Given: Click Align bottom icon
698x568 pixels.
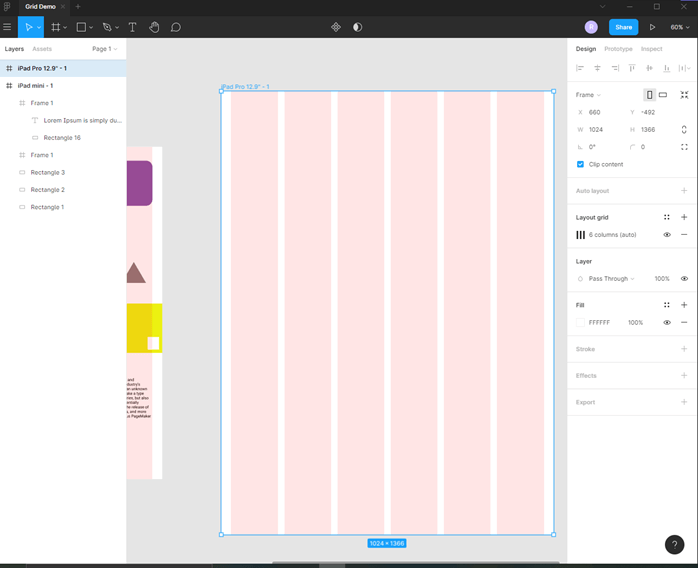Looking at the screenshot, I should pos(666,68).
